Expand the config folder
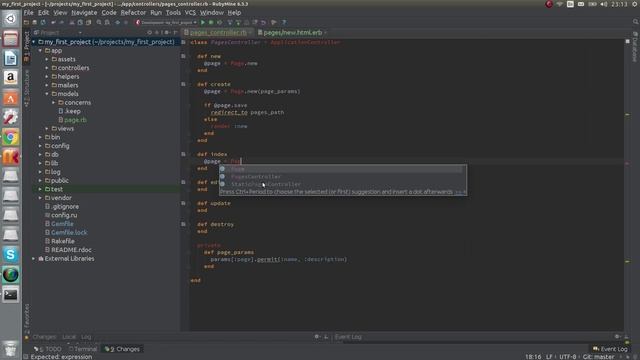Screen dimensions: 640x360 coord(40,146)
